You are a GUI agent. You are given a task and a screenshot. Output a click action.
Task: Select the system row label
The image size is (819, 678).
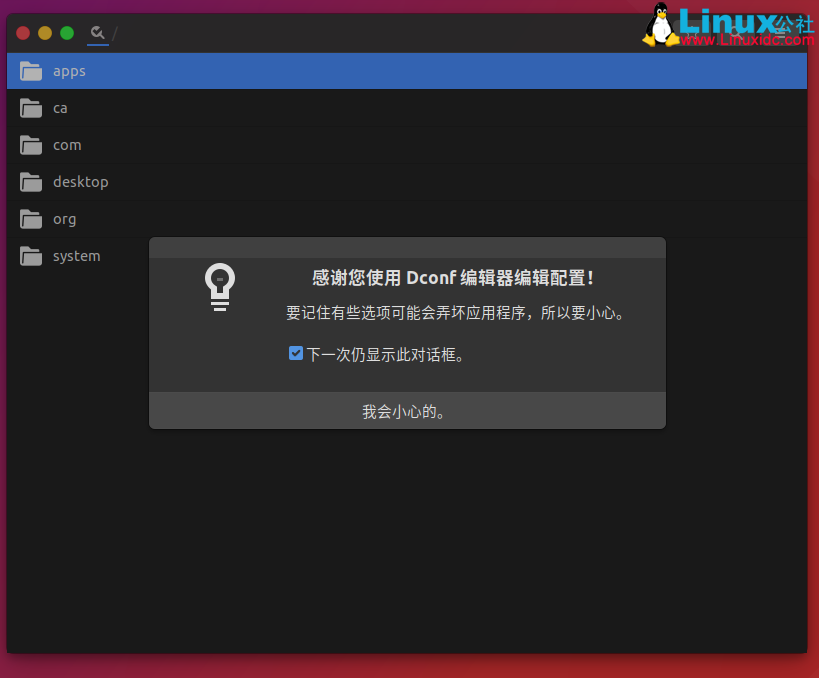coord(76,256)
